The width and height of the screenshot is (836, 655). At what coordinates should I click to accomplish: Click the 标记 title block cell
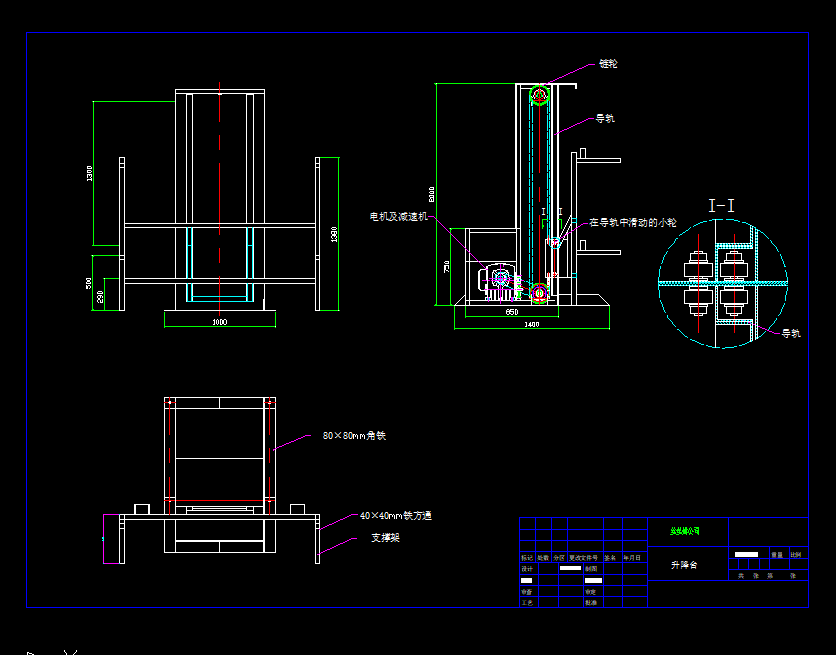tap(527, 557)
